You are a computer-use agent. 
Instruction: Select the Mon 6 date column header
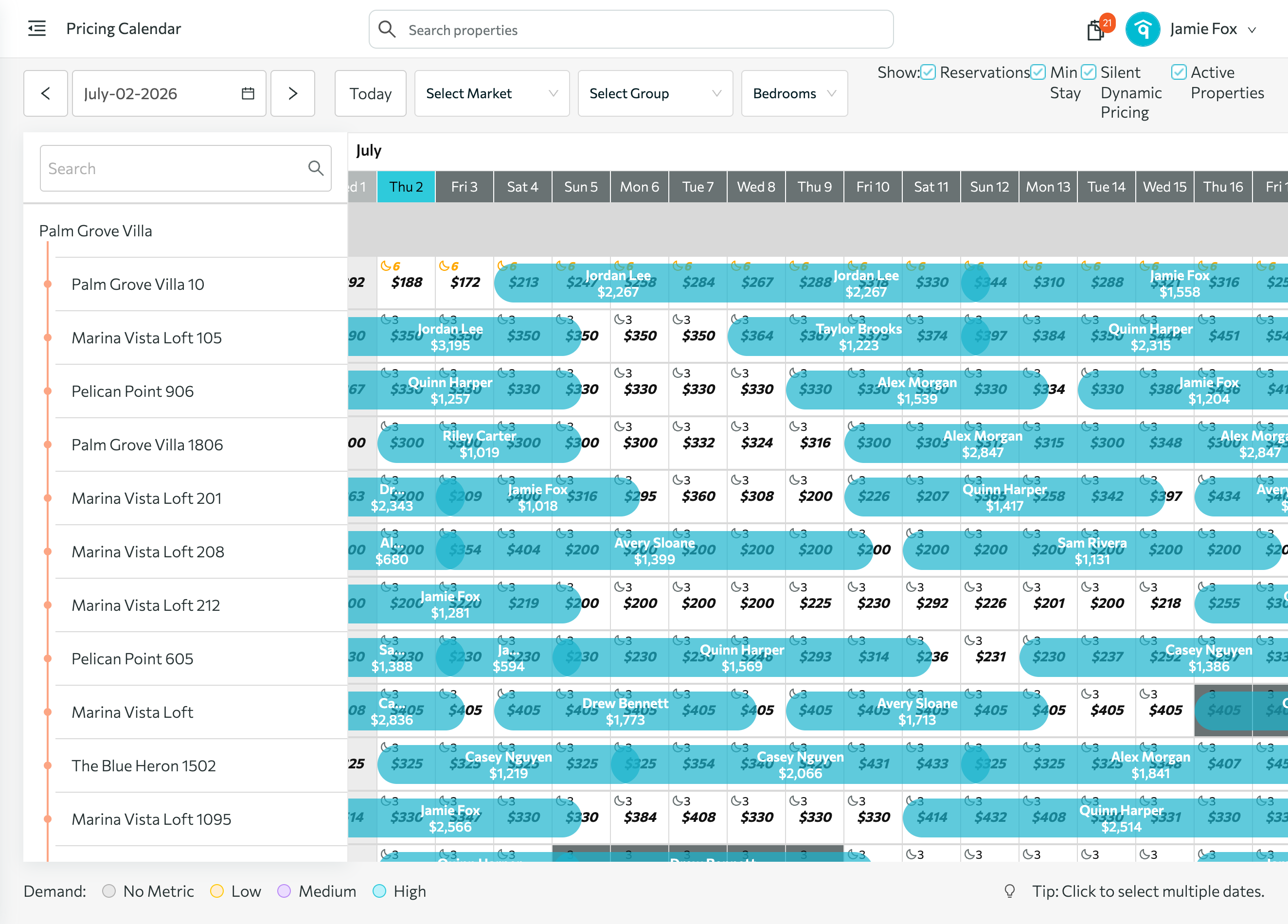click(x=640, y=187)
